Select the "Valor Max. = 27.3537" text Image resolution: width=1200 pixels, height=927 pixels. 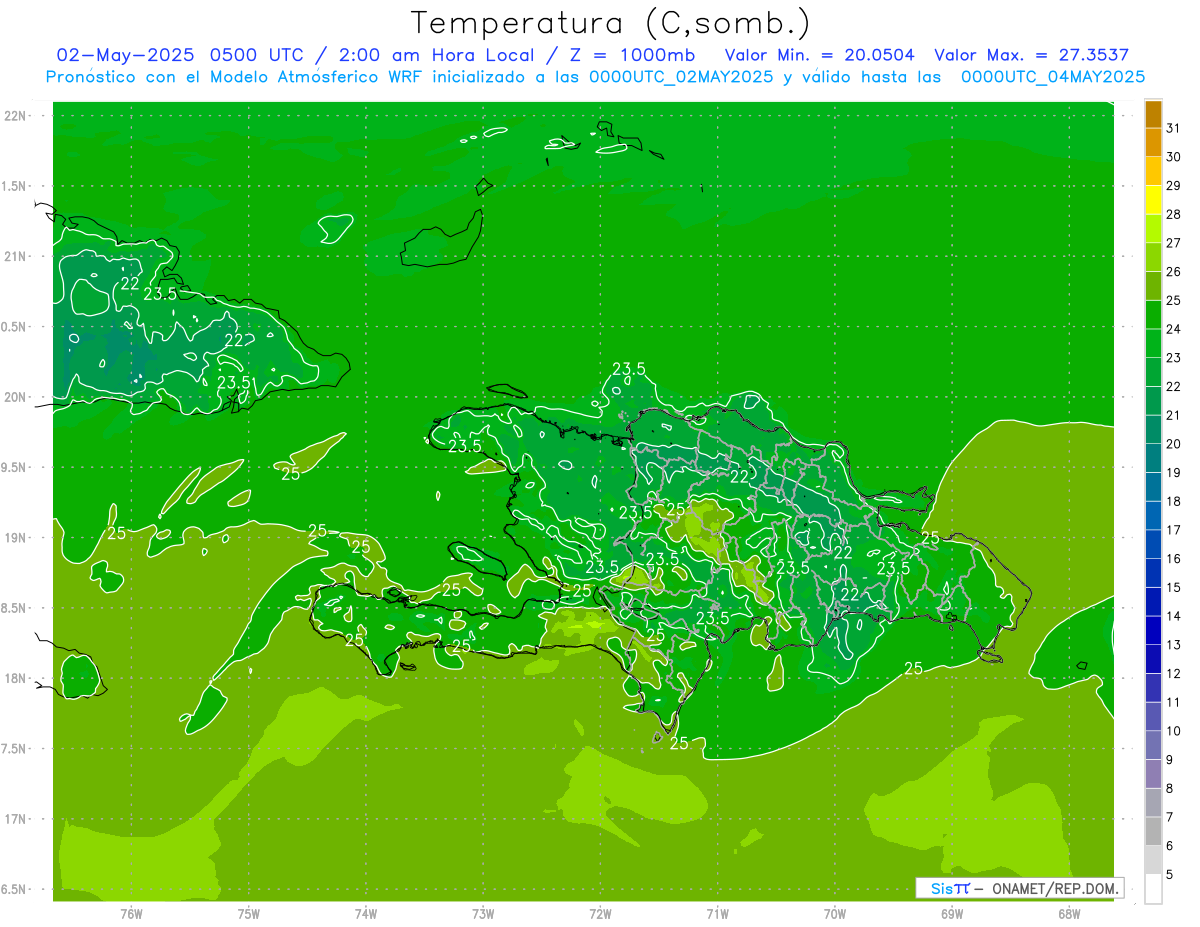1031,55
